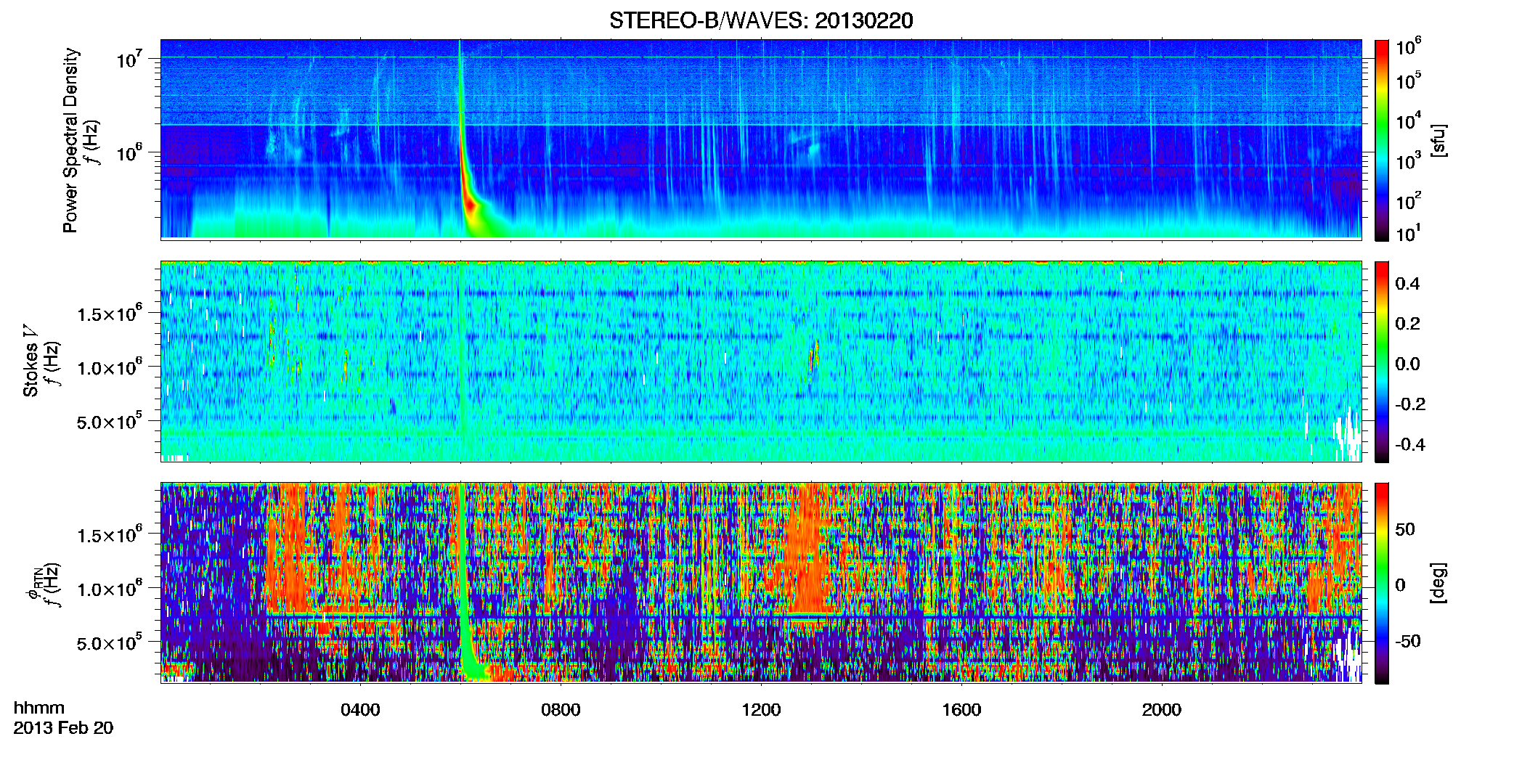The image size is (1522, 784).
Task: Select the hhmm time format label
Action: tap(39, 708)
